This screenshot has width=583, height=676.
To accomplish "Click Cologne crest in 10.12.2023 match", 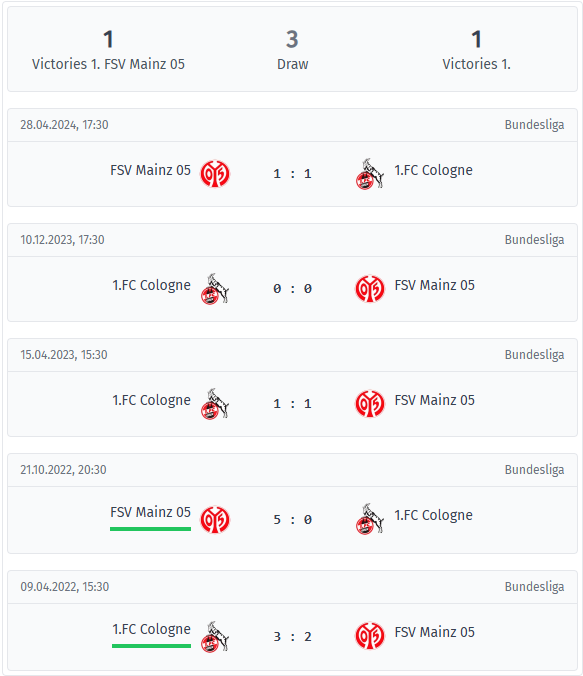I will tap(215, 288).
